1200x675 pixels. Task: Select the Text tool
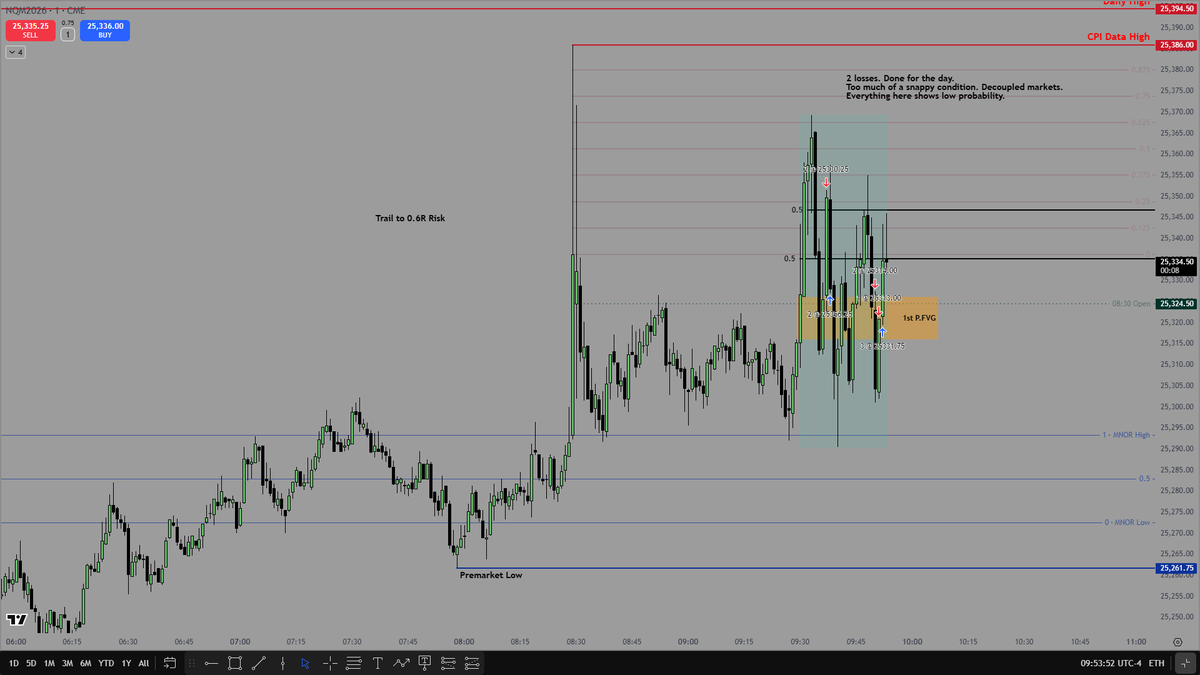pyautogui.click(x=378, y=663)
